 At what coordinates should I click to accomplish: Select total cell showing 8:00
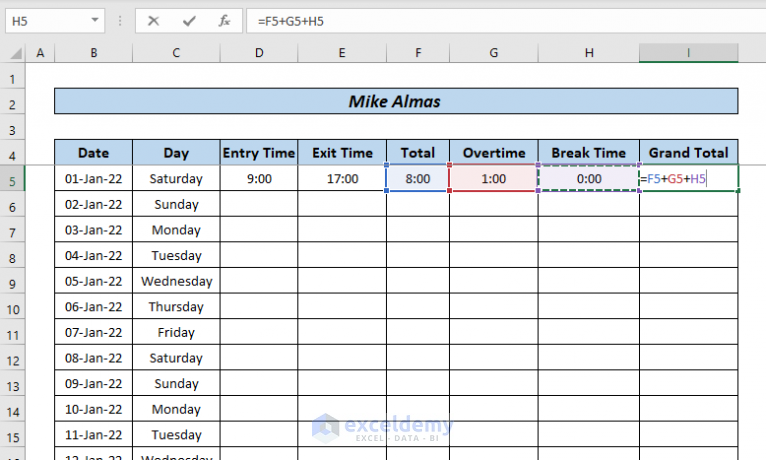coord(418,178)
